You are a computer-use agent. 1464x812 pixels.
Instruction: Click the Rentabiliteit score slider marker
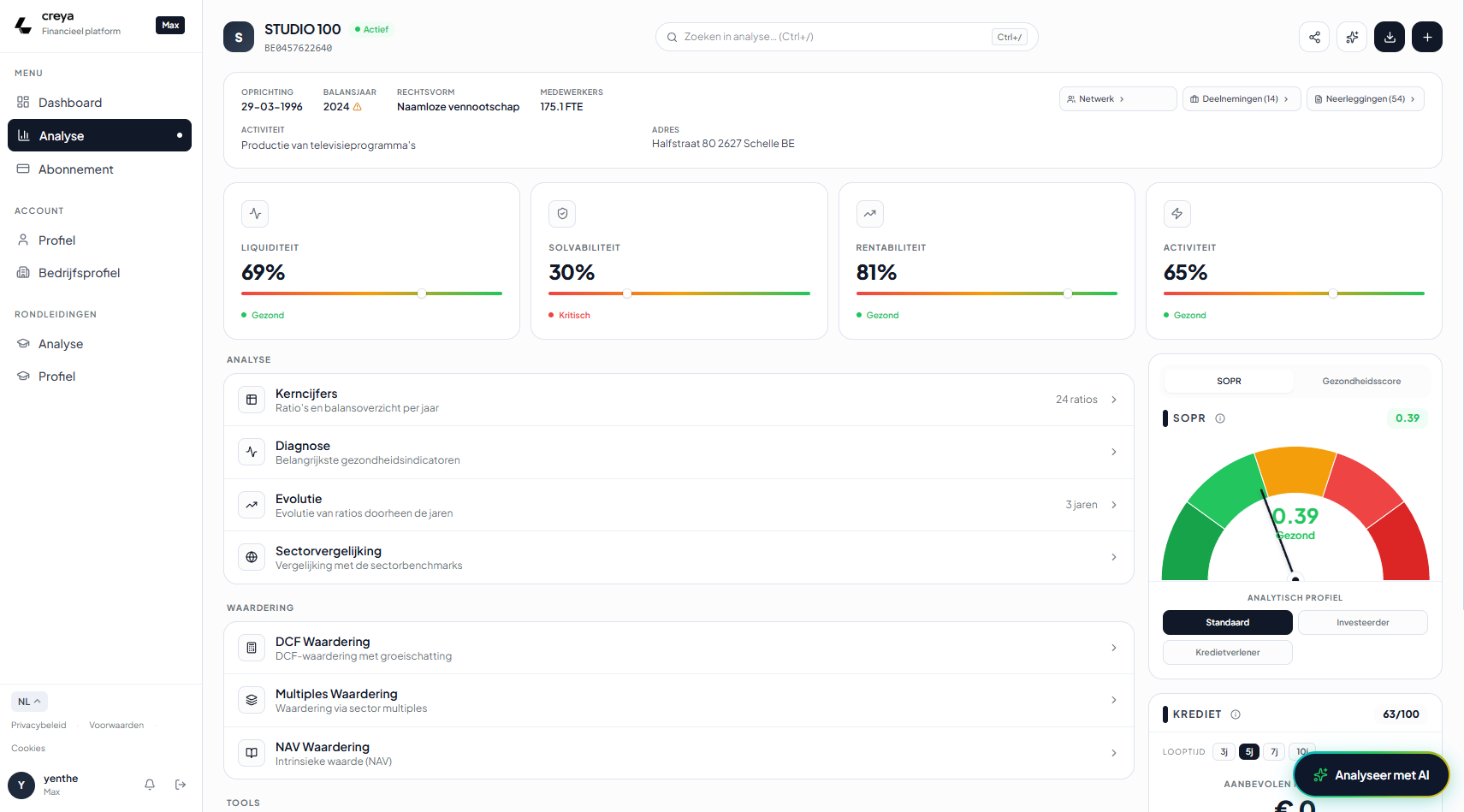click(x=1068, y=293)
